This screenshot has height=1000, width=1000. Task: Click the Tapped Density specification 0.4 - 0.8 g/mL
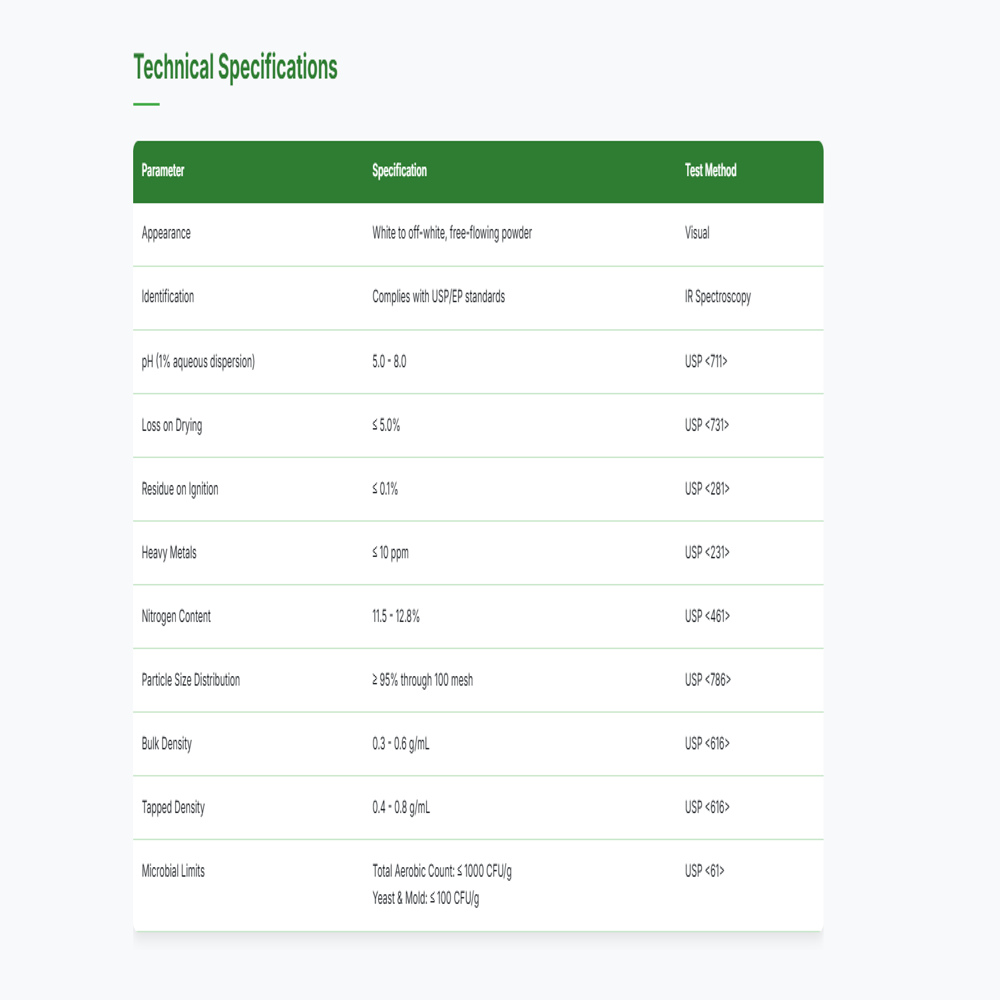coord(401,808)
